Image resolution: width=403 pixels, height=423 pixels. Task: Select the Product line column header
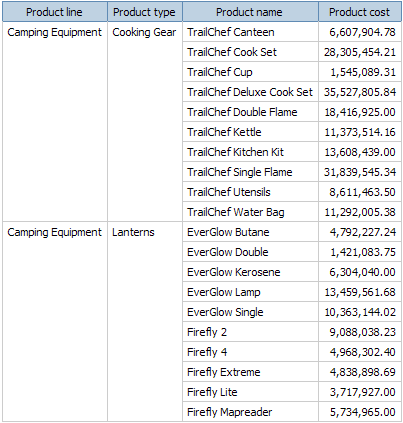click(x=55, y=12)
